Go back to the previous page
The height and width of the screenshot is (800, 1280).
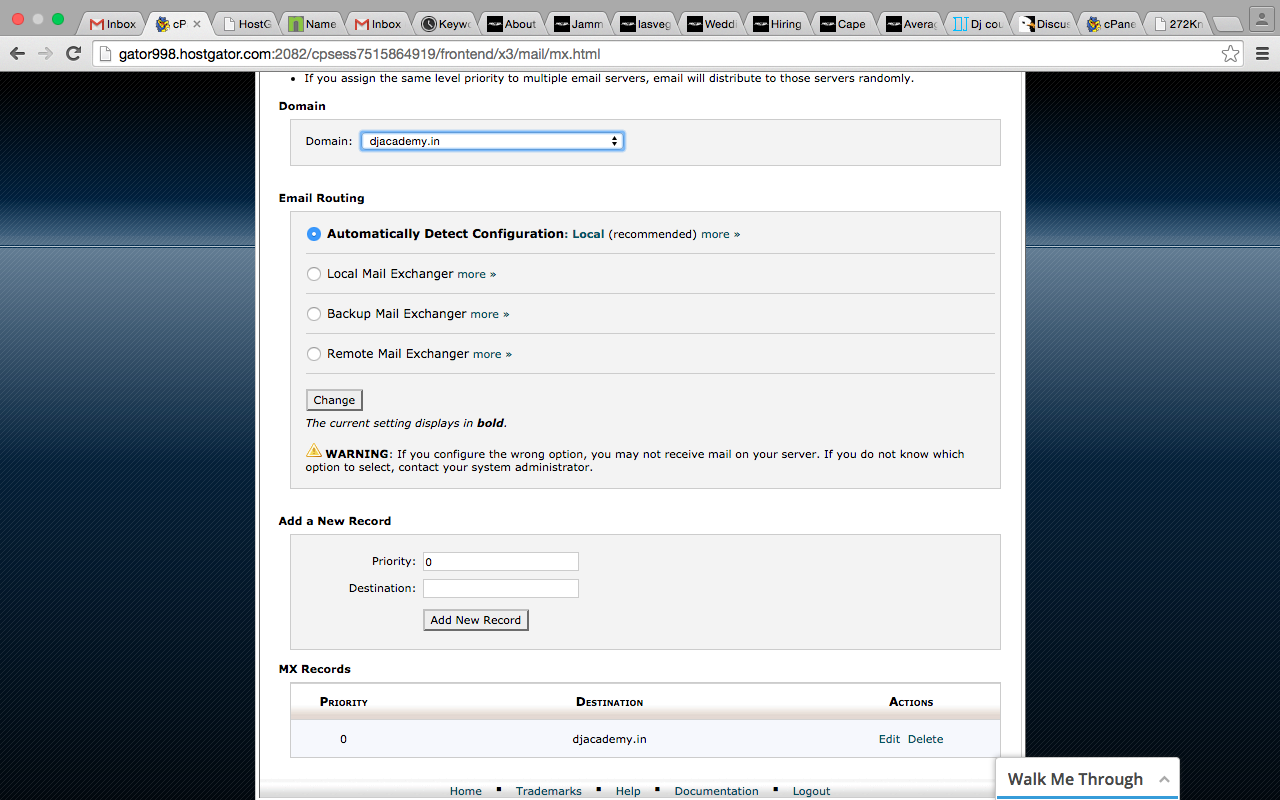(18, 53)
